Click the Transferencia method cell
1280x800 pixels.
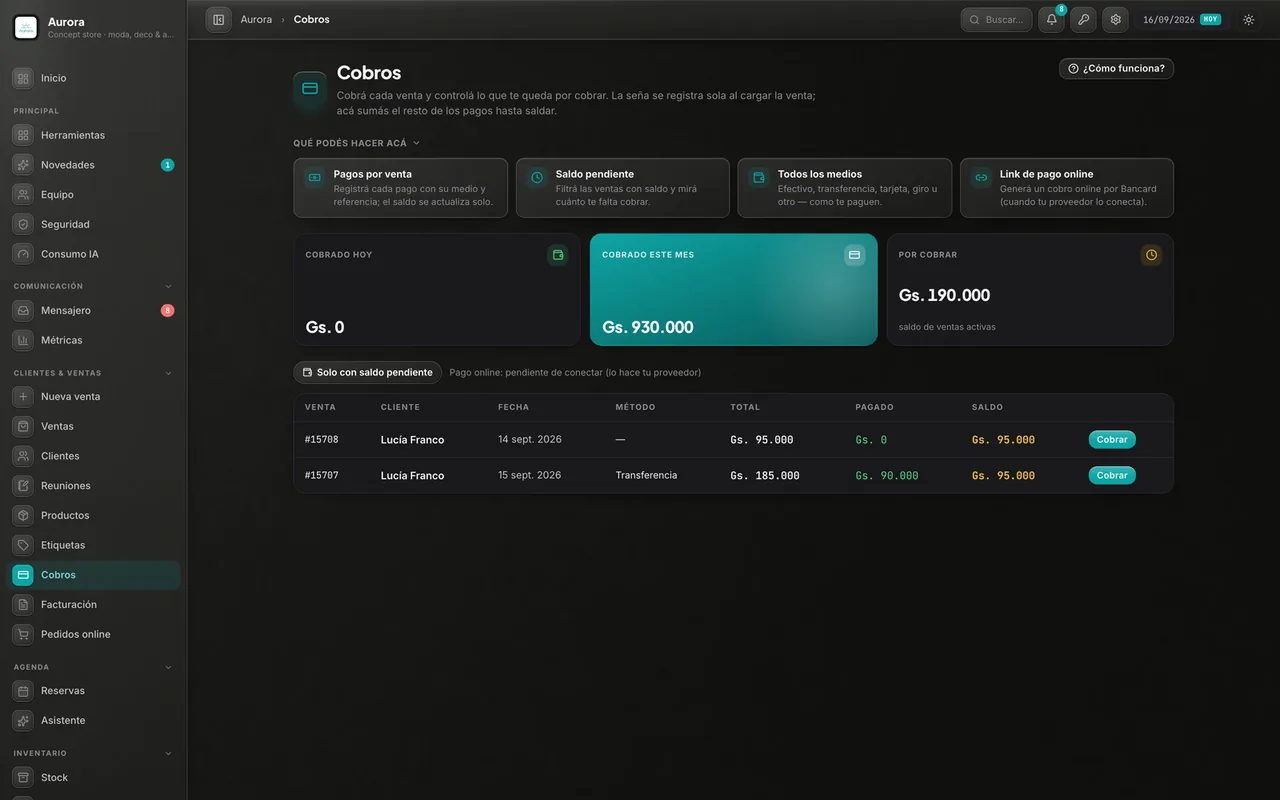pyautogui.click(x=646, y=476)
